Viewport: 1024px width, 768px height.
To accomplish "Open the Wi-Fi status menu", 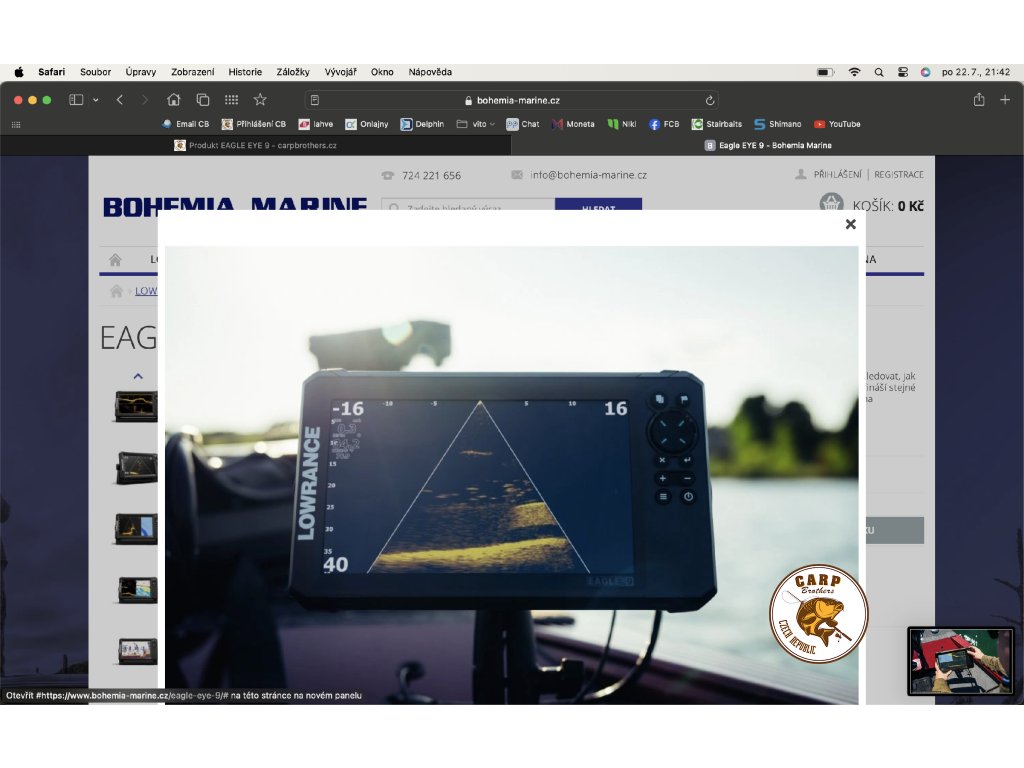I will 854,72.
